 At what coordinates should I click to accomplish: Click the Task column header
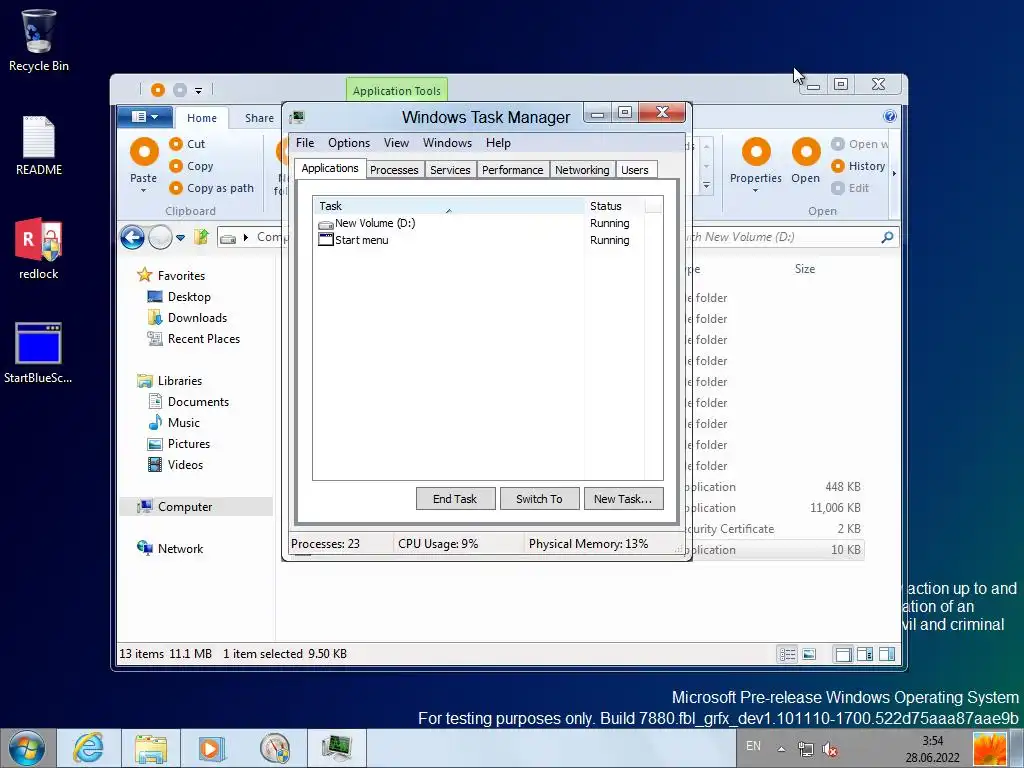pos(449,206)
